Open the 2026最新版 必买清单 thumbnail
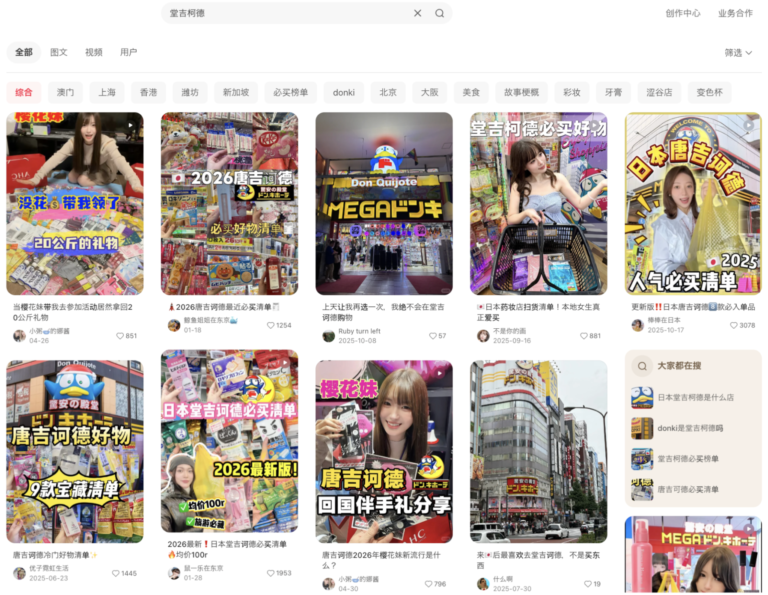Image resolution: width=768 pixels, height=595 pixels. [229, 441]
